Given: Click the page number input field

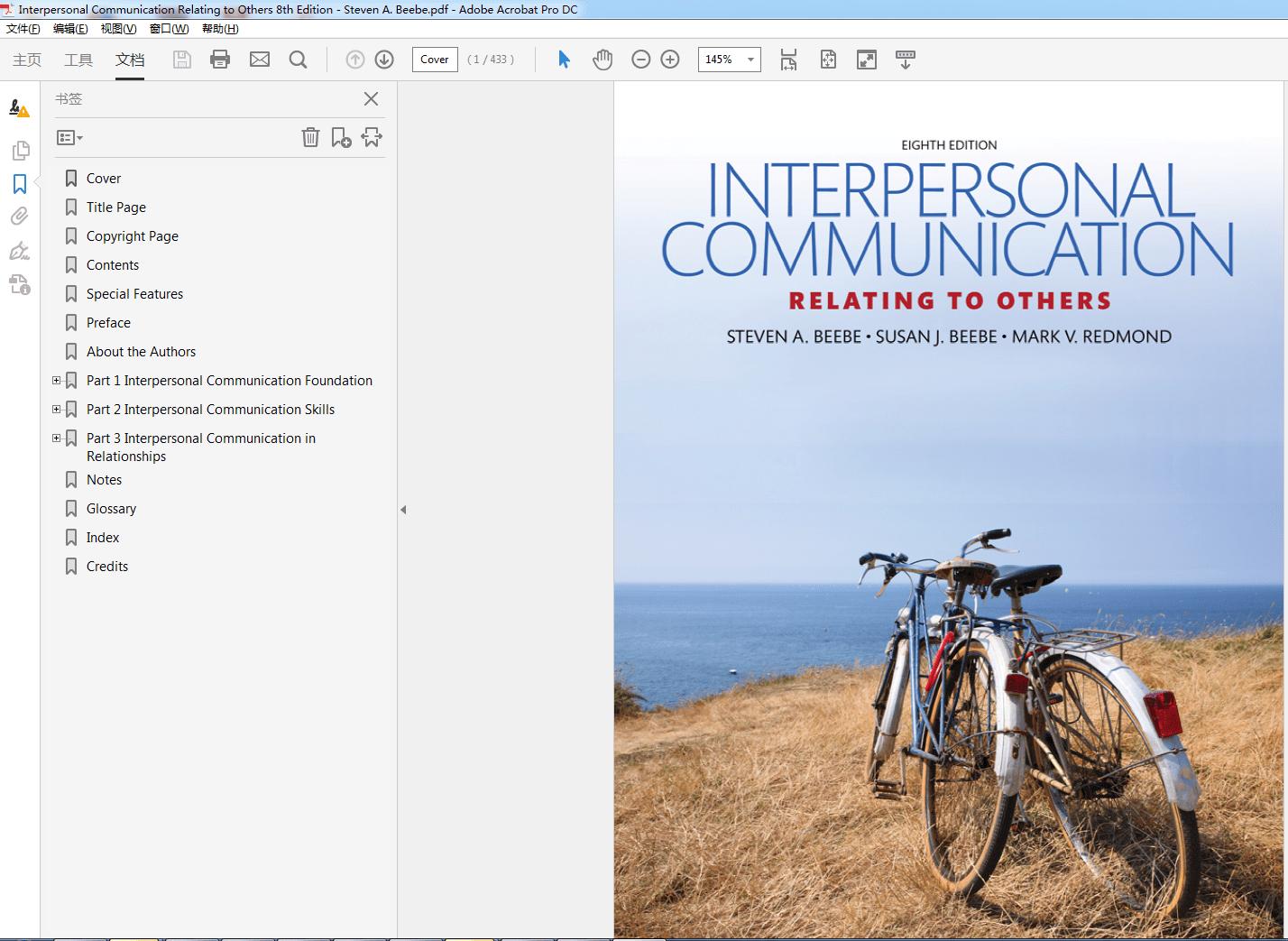Looking at the screenshot, I should pos(435,60).
